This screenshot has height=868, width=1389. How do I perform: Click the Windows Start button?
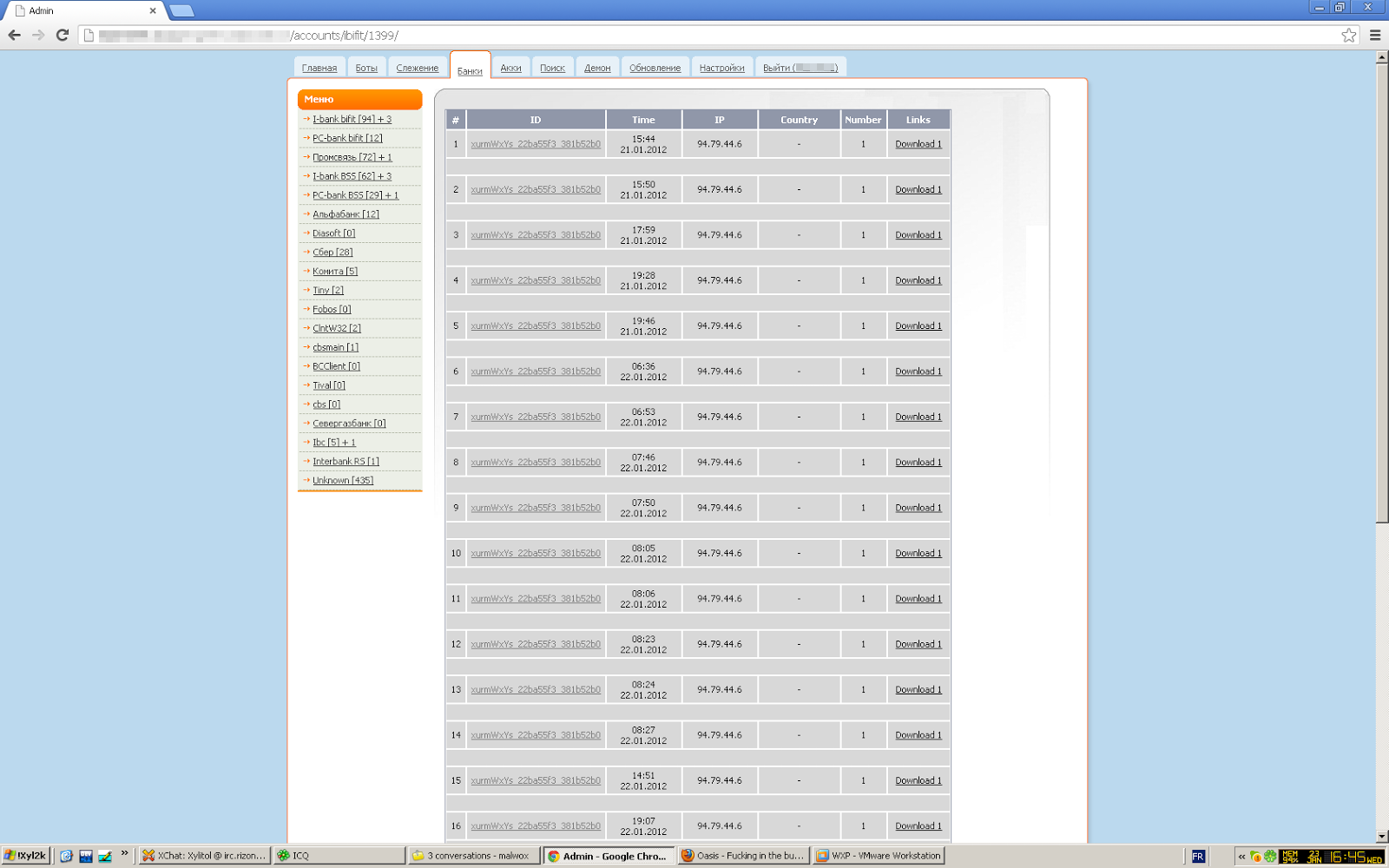[25, 856]
